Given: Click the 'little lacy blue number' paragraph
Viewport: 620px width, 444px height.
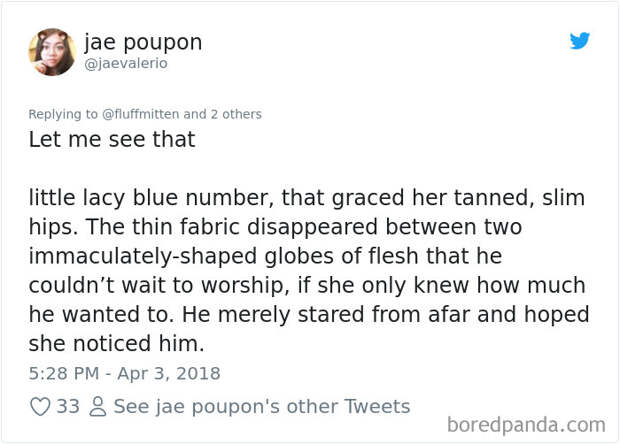Looking at the screenshot, I should click(309, 270).
